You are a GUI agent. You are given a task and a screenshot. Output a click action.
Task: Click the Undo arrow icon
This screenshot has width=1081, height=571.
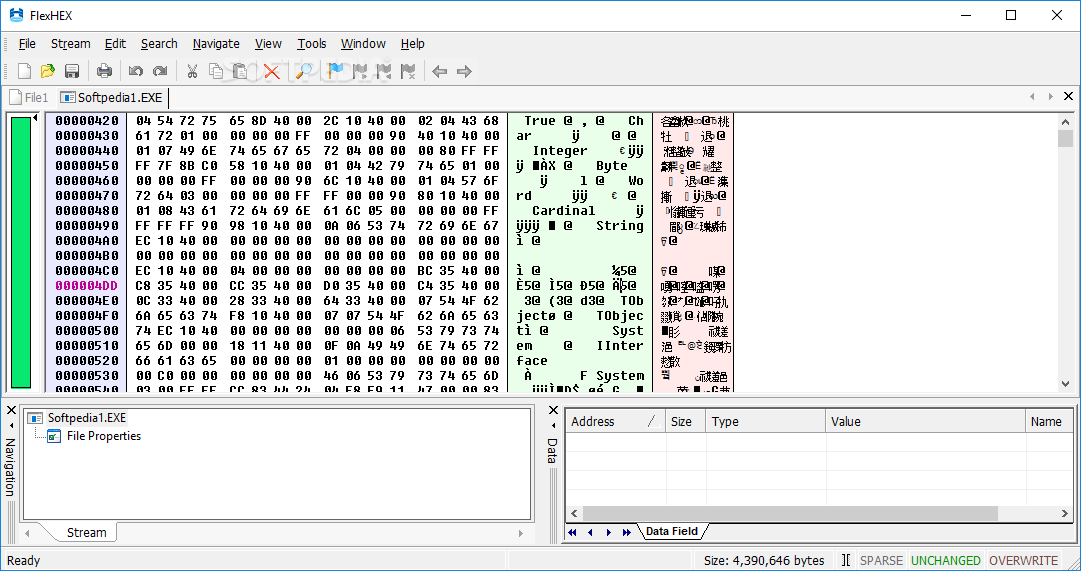(x=136, y=70)
